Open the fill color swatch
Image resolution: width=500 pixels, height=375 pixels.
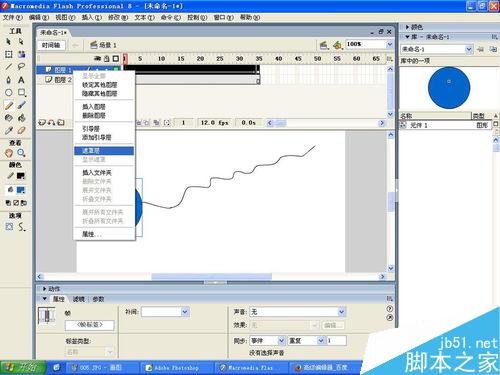pos(21,190)
